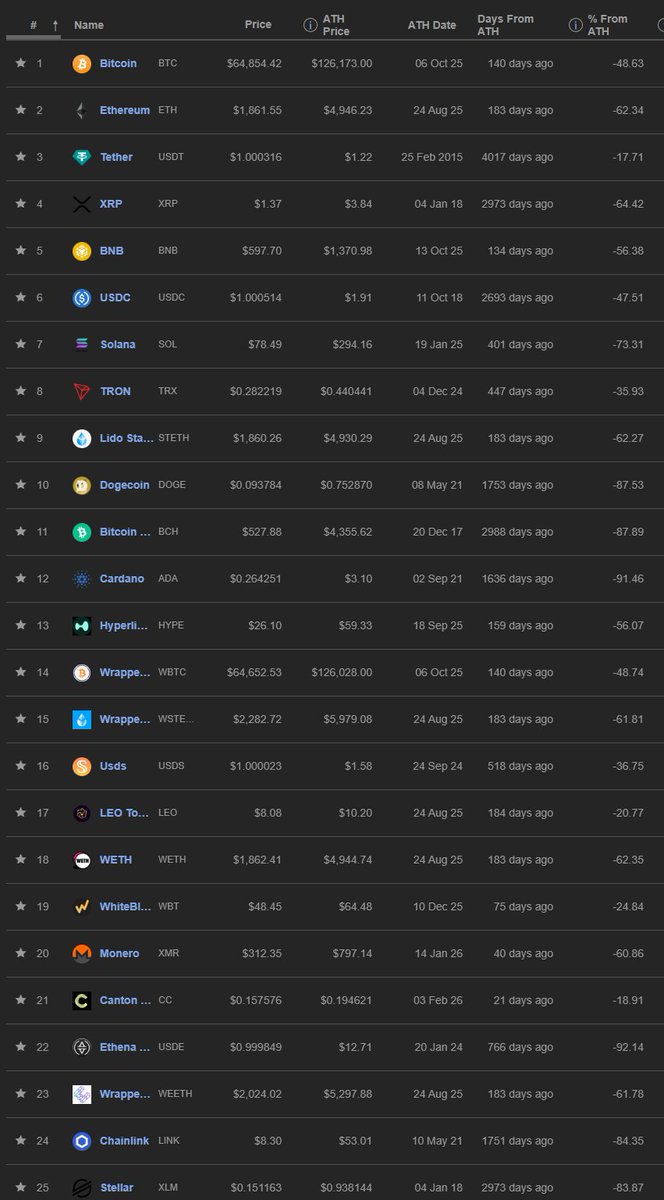The image size is (664, 1200).
Task: Click the WhiteBIT Coin logo icon
Action: click(82, 907)
